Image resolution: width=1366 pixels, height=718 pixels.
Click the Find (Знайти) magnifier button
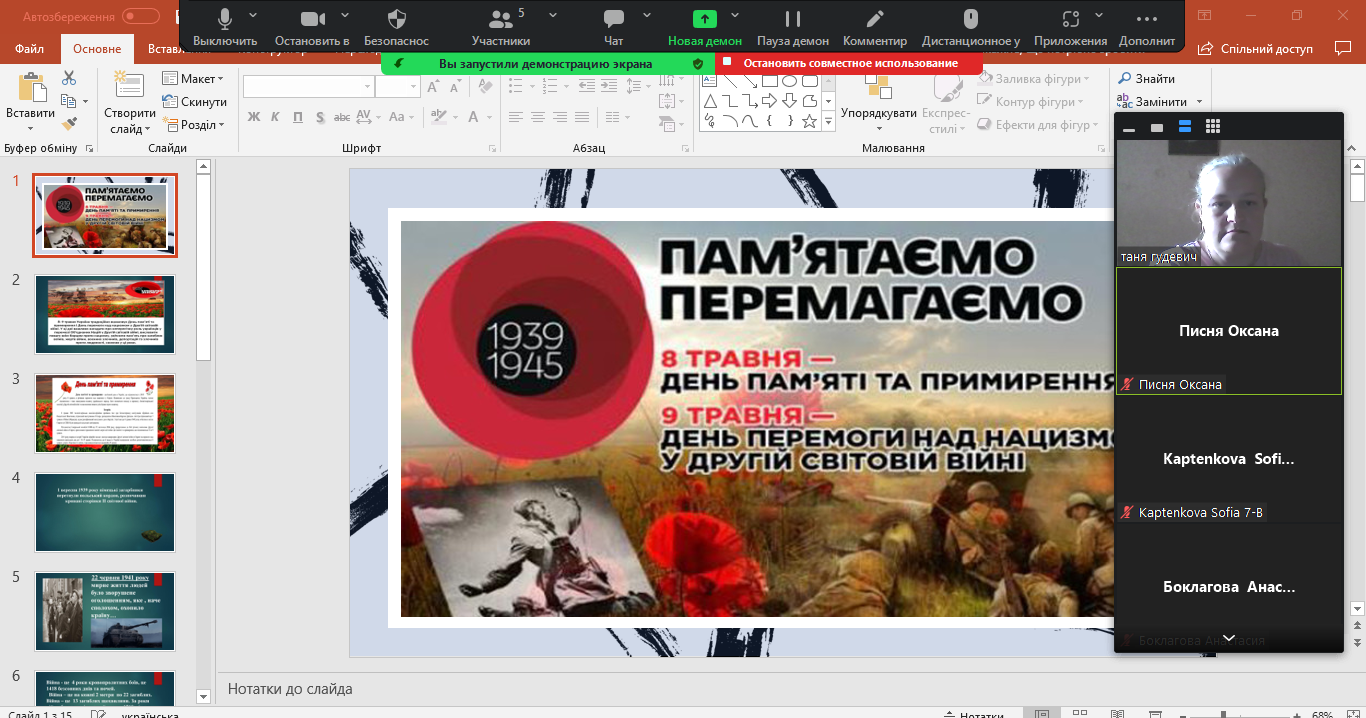(1146, 79)
